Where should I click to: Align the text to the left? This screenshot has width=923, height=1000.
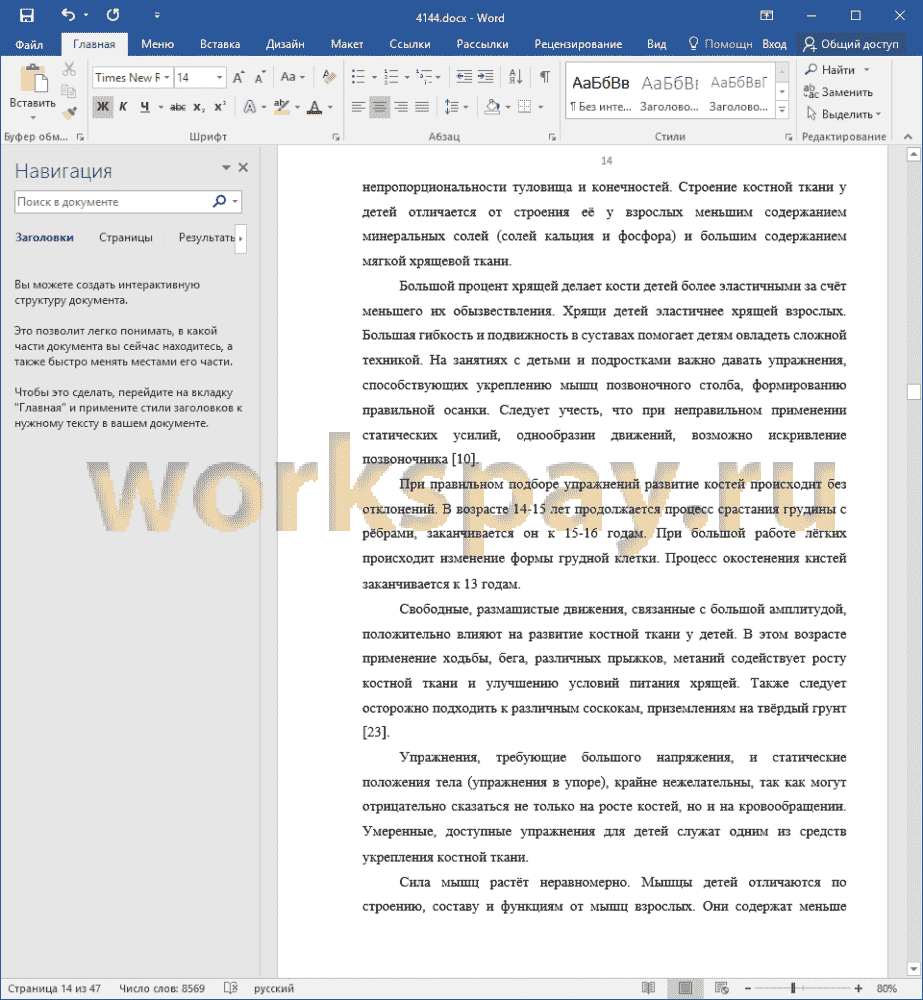pyautogui.click(x=358, y=107)
